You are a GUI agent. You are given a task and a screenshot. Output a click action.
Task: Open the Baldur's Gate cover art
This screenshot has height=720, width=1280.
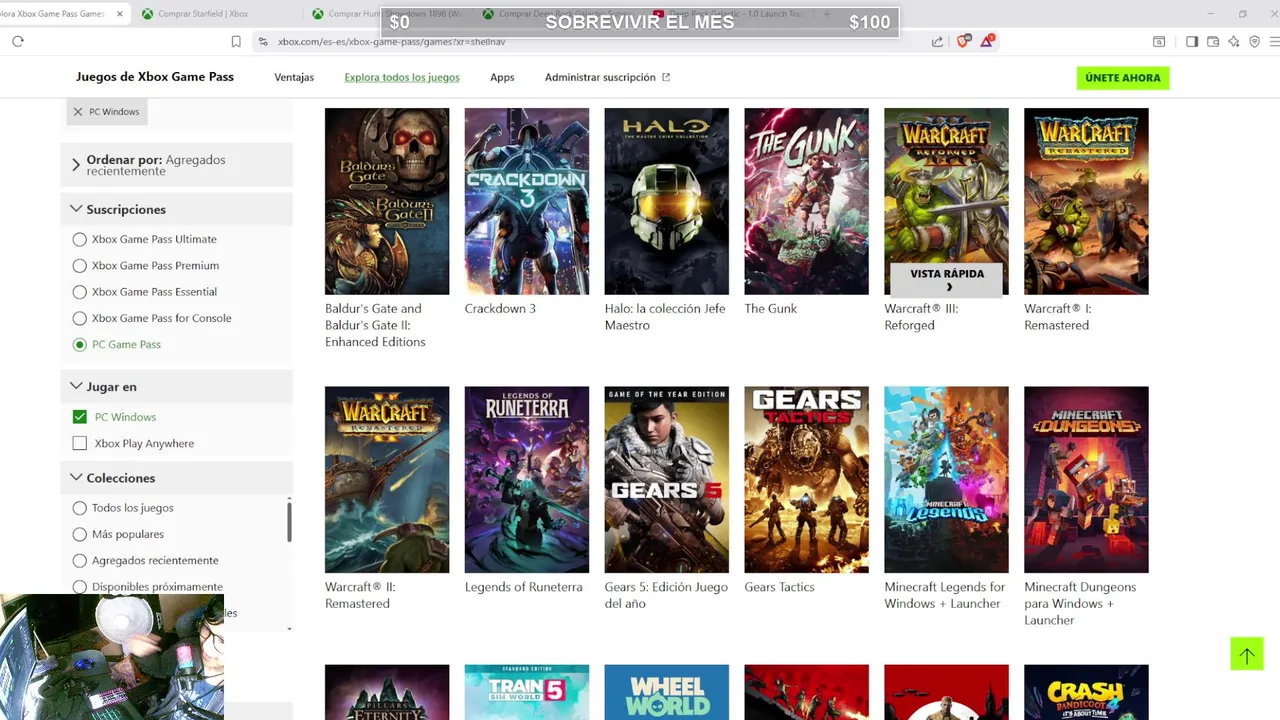coord(387,201)
